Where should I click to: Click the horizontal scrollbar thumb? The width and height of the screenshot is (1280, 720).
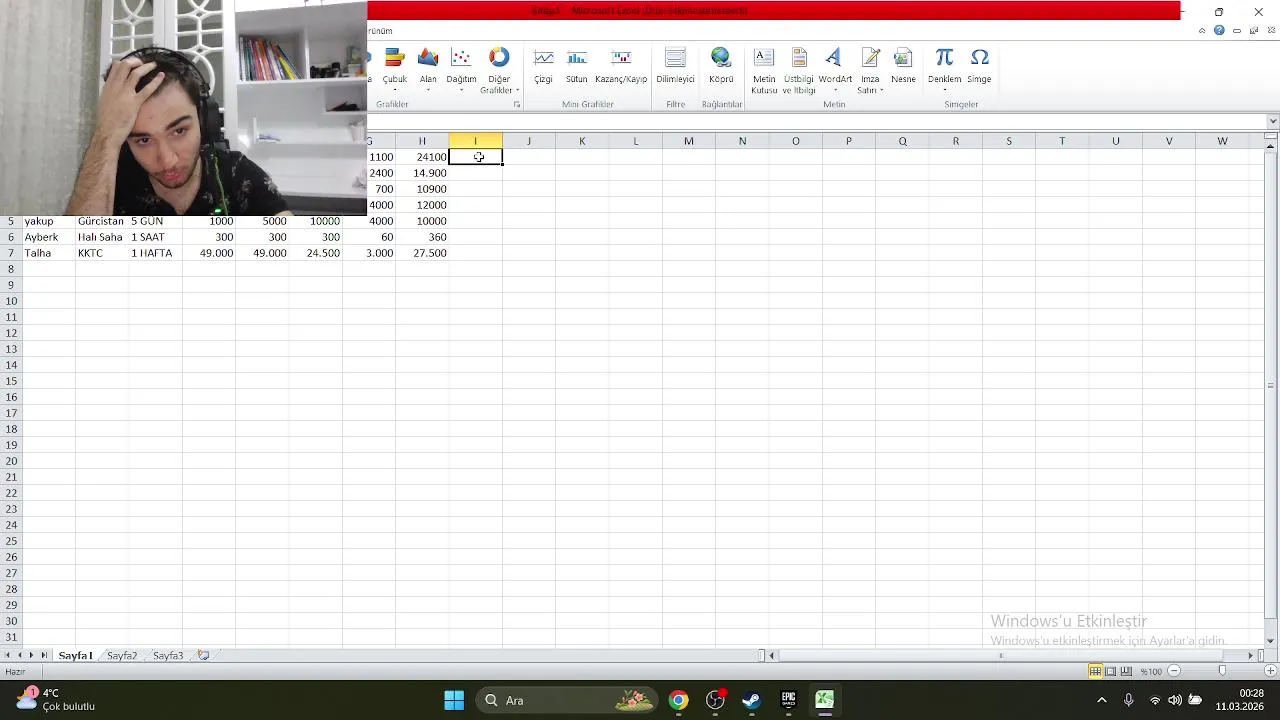pos(1000,656)
